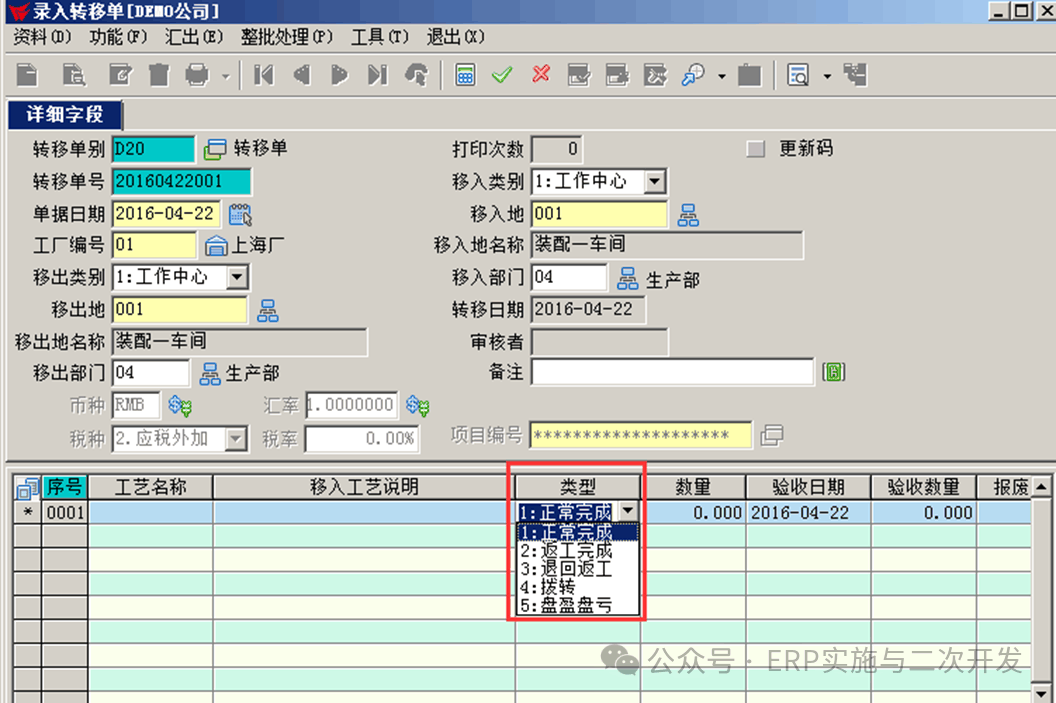The image size is (1056, 703).
Task: Go to the last record
Action: click(376, 75)
